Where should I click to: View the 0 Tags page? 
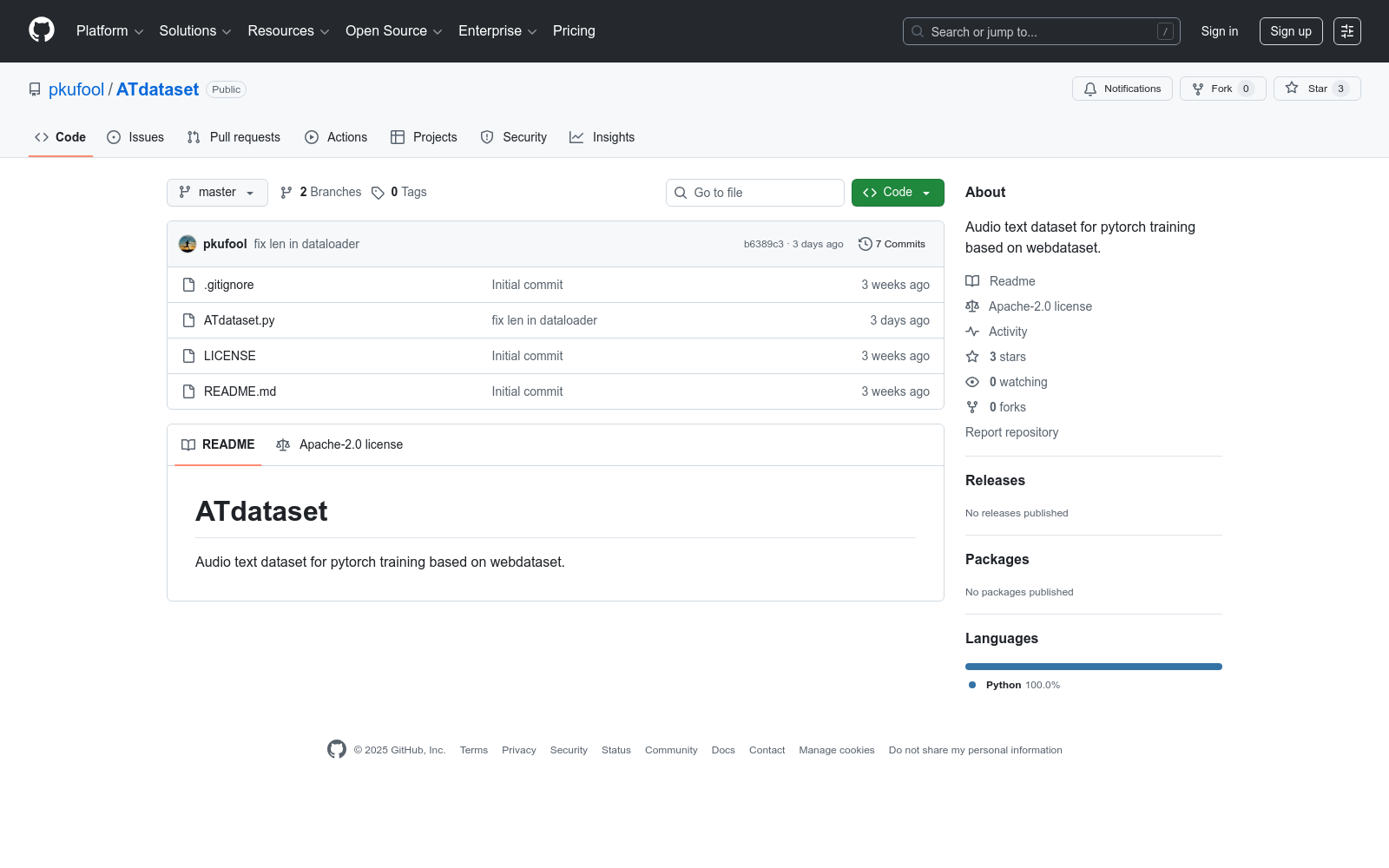point(399,193)
